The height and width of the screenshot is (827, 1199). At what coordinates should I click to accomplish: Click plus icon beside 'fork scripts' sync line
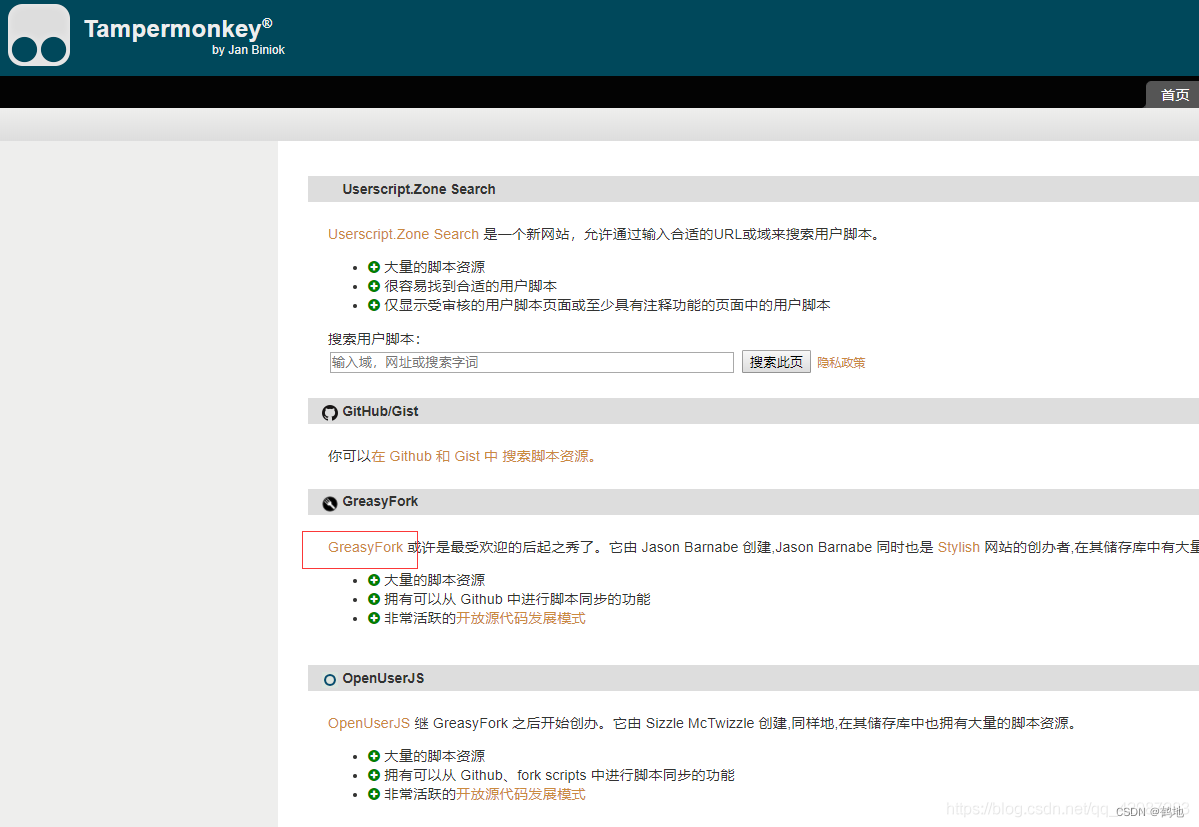point(374,775)
